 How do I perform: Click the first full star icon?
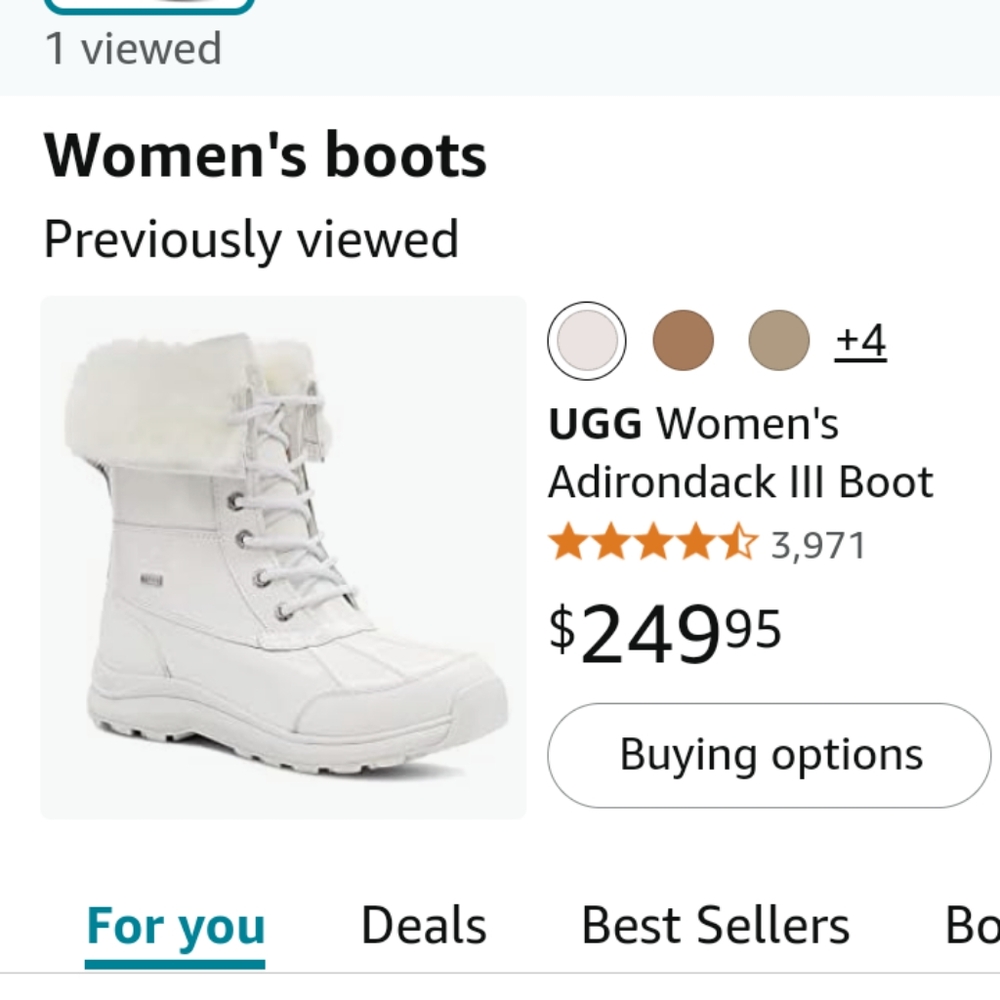(570, 540)
